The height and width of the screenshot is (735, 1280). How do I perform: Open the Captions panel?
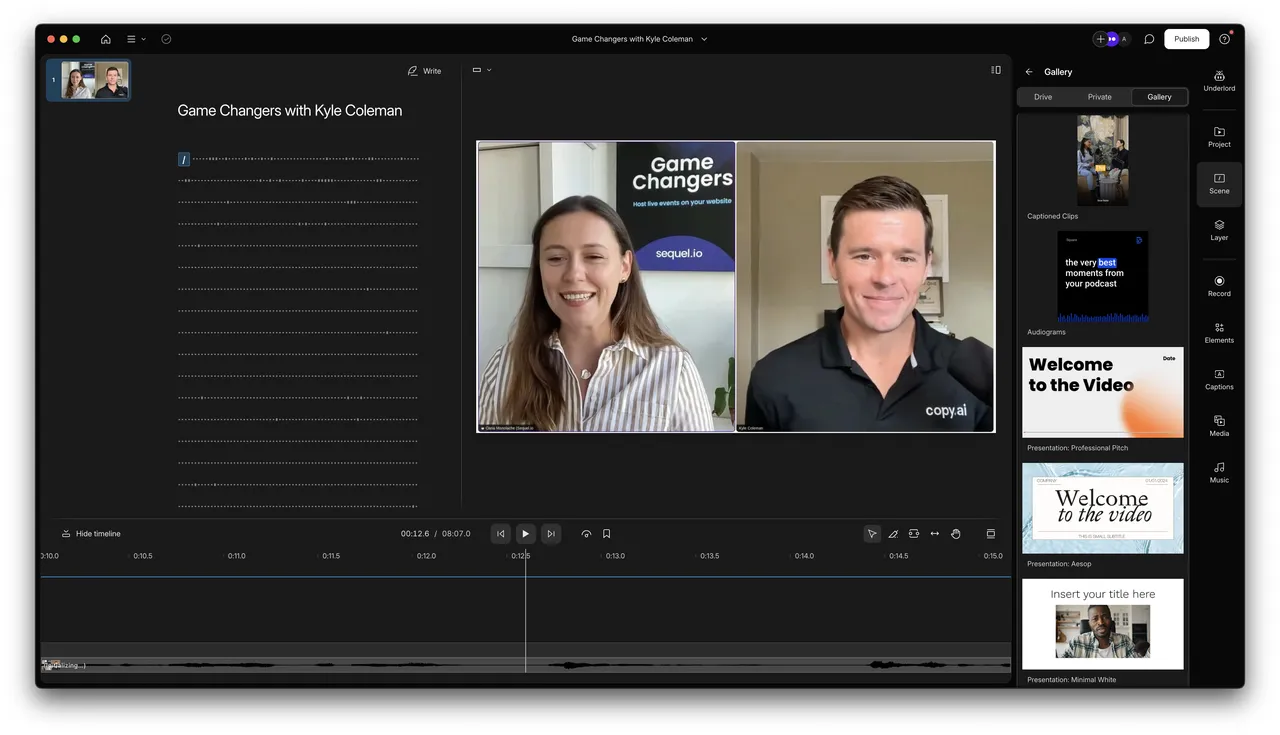[x=1219, y=379]
